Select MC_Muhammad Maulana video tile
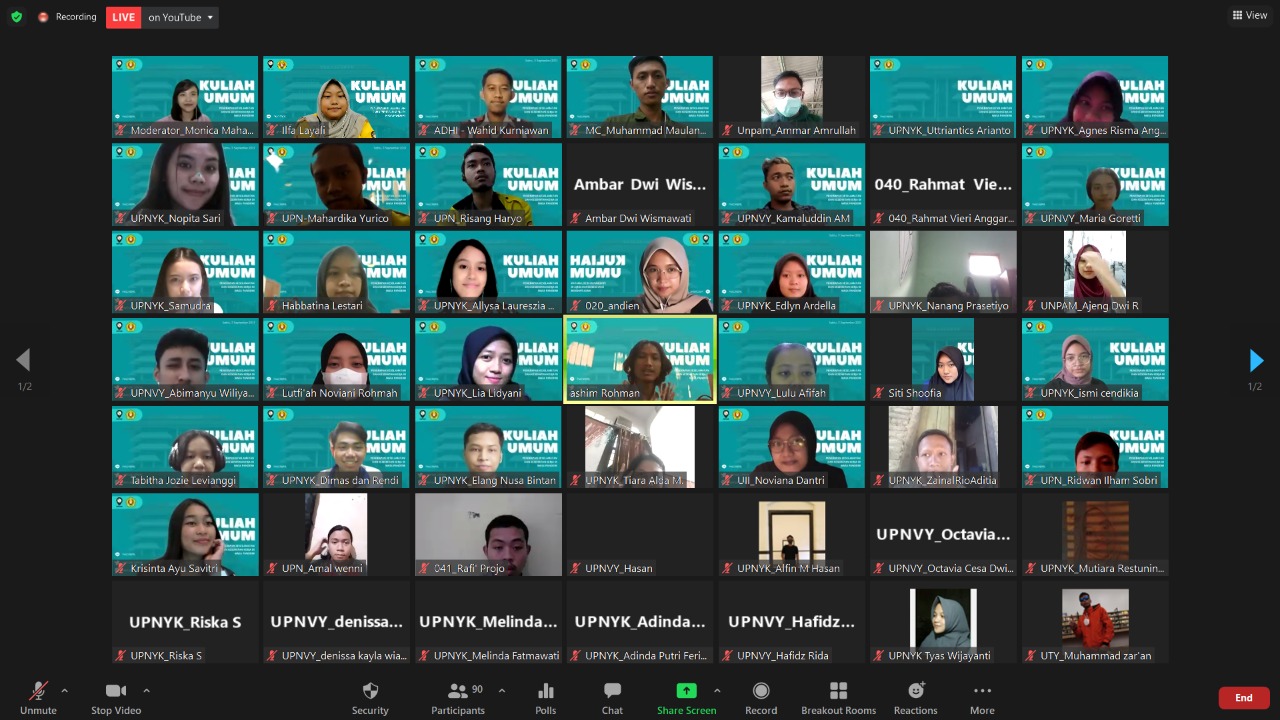This screenshot has height=720, width=1280. tap(640, 97)
